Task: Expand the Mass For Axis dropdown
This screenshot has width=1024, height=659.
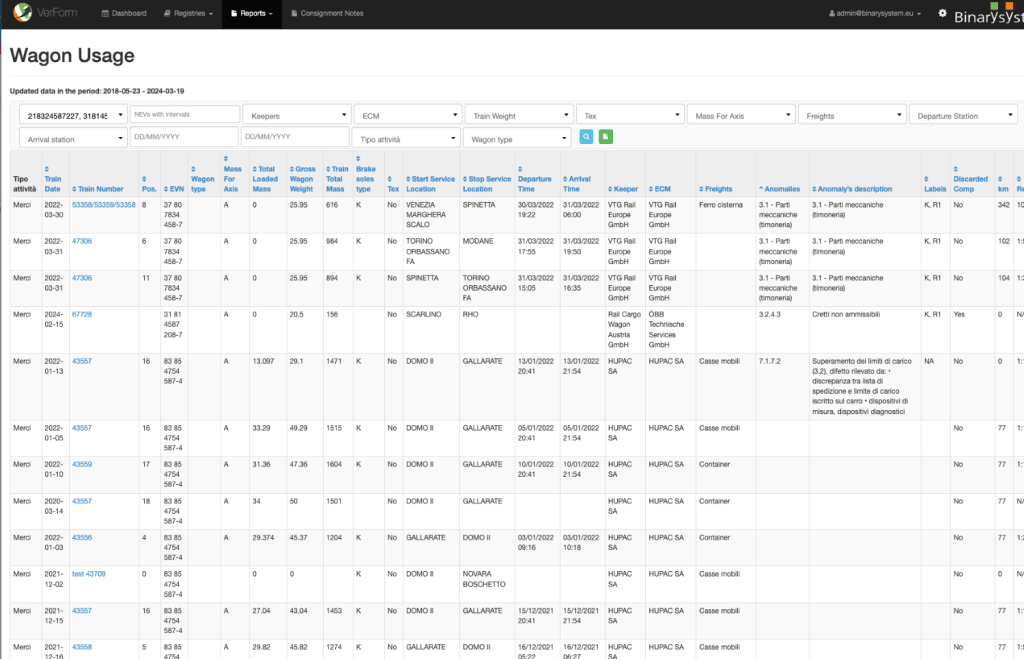Action: (741, 116)
